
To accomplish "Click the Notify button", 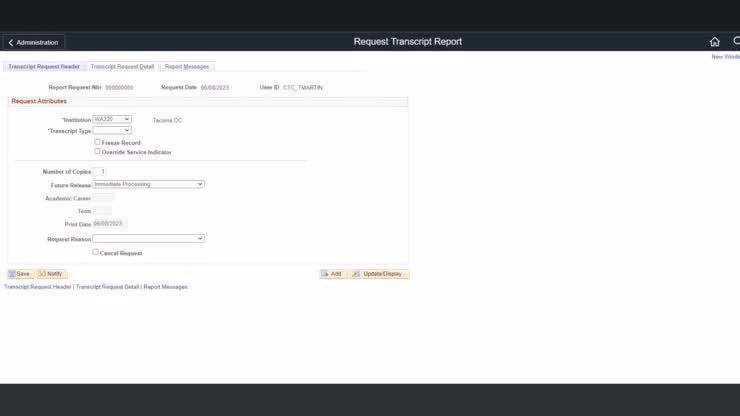I will click(x=51, y=274).
